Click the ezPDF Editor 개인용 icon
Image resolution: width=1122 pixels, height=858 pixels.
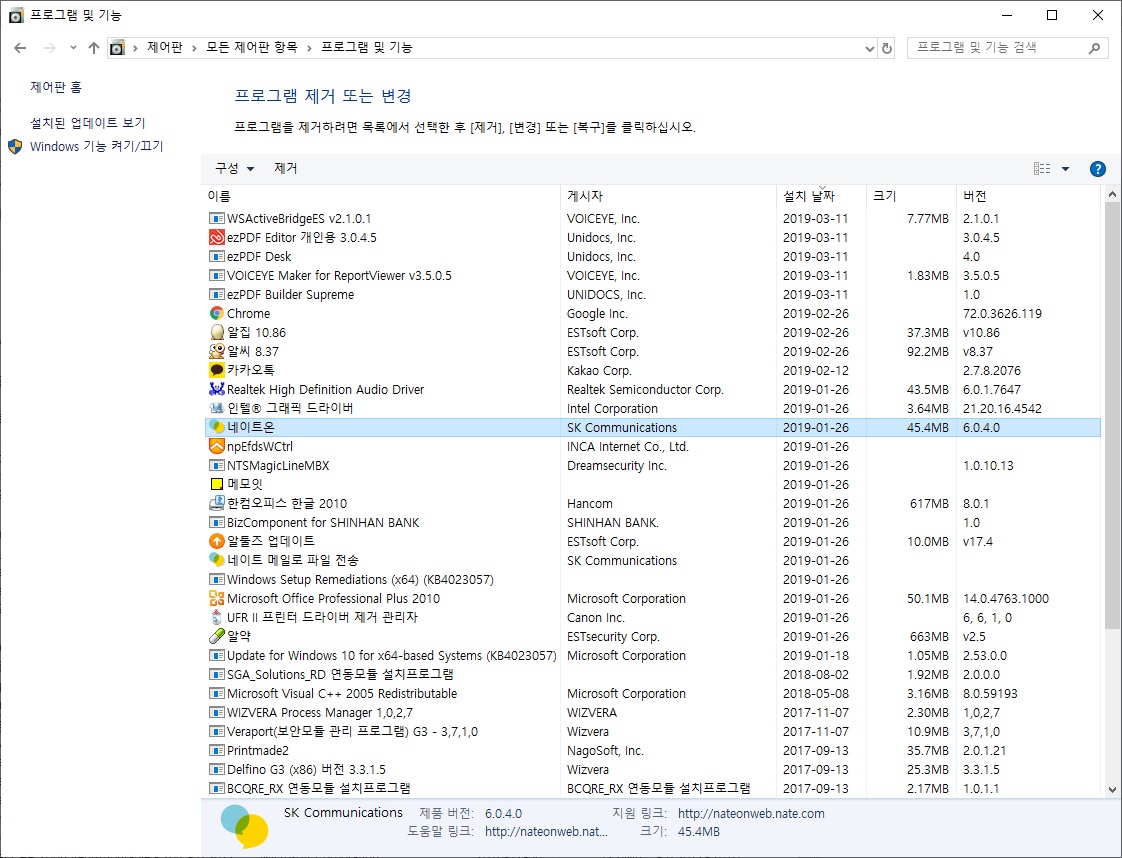217,238
